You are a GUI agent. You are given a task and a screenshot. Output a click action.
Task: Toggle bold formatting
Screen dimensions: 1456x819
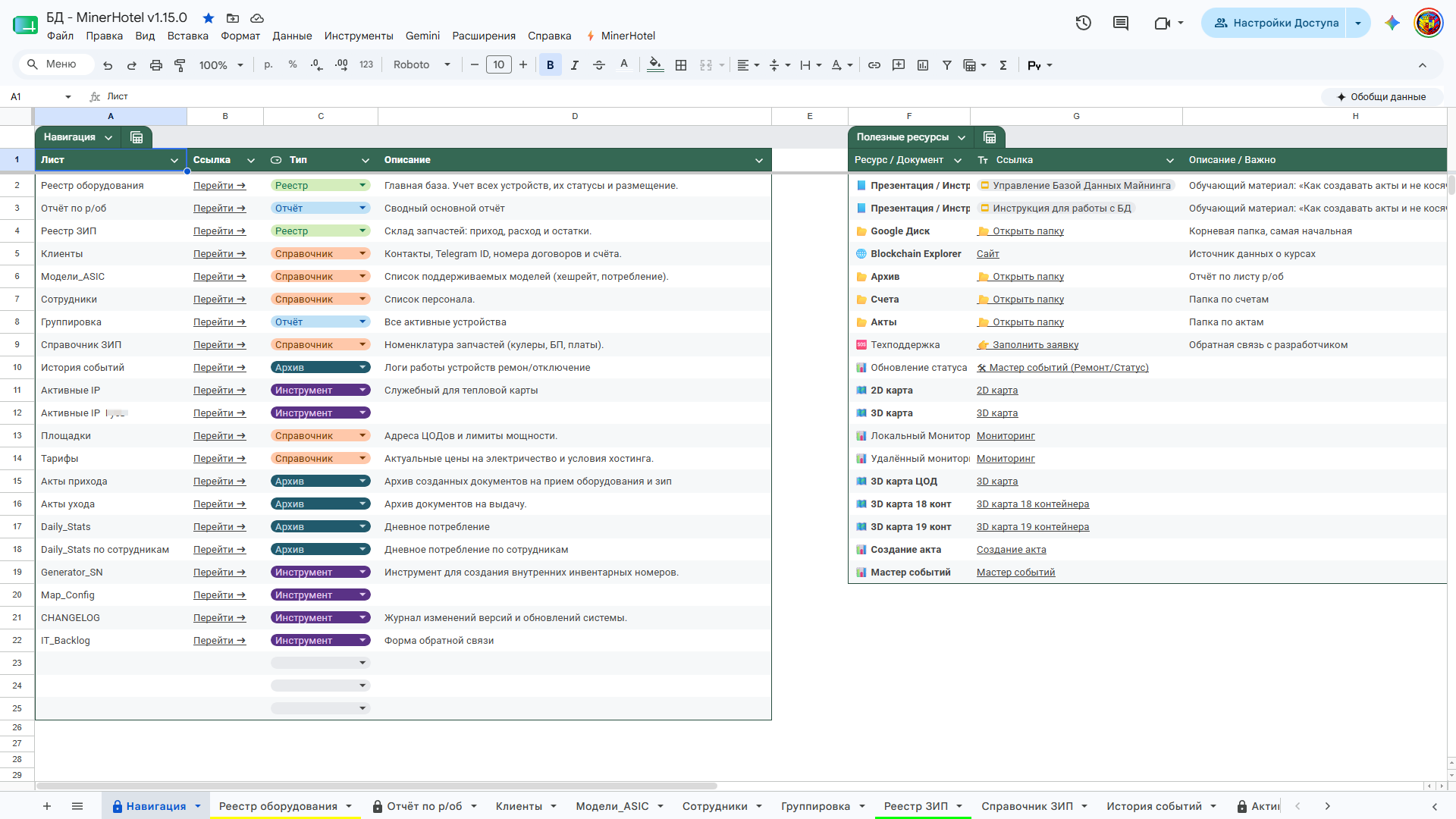551,65
